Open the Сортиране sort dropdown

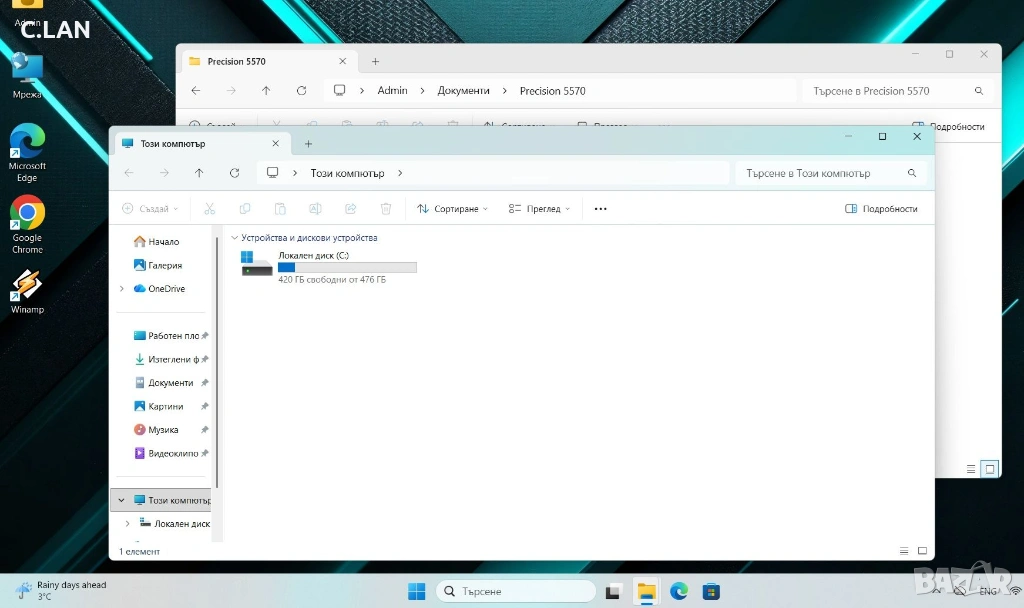click(x=453, y=209)
